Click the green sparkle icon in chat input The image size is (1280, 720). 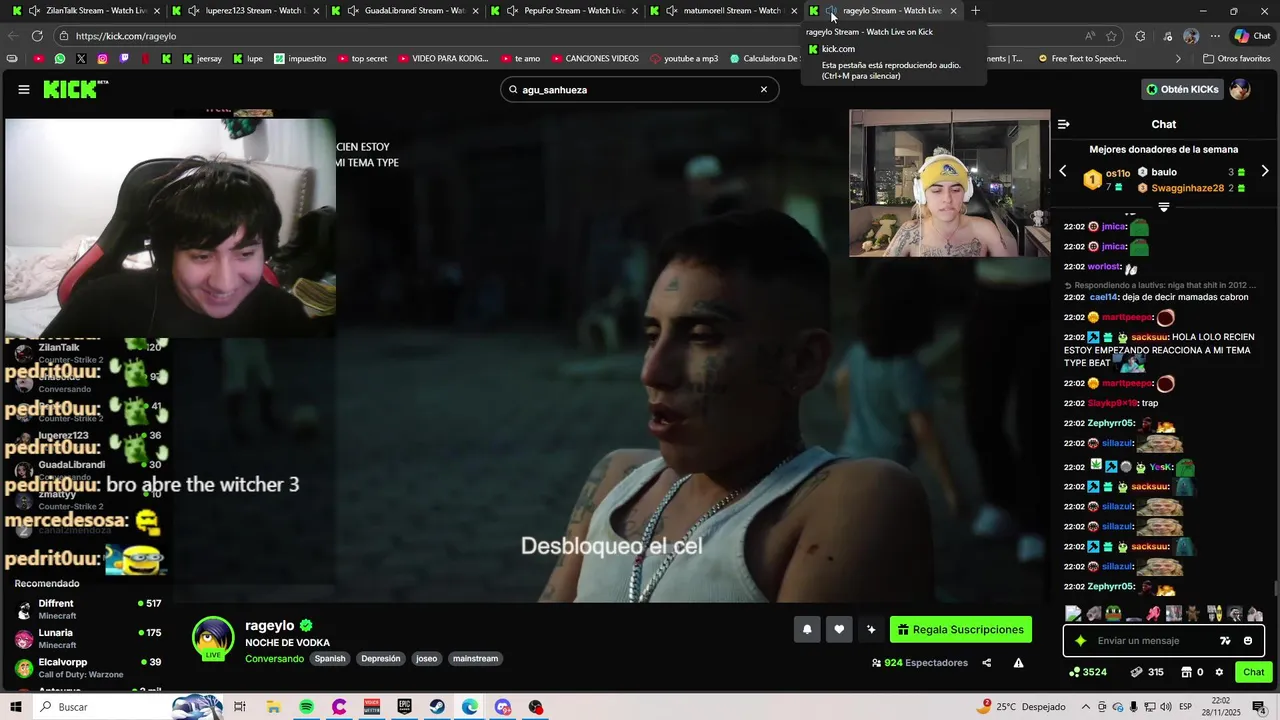pos(1080,641)
